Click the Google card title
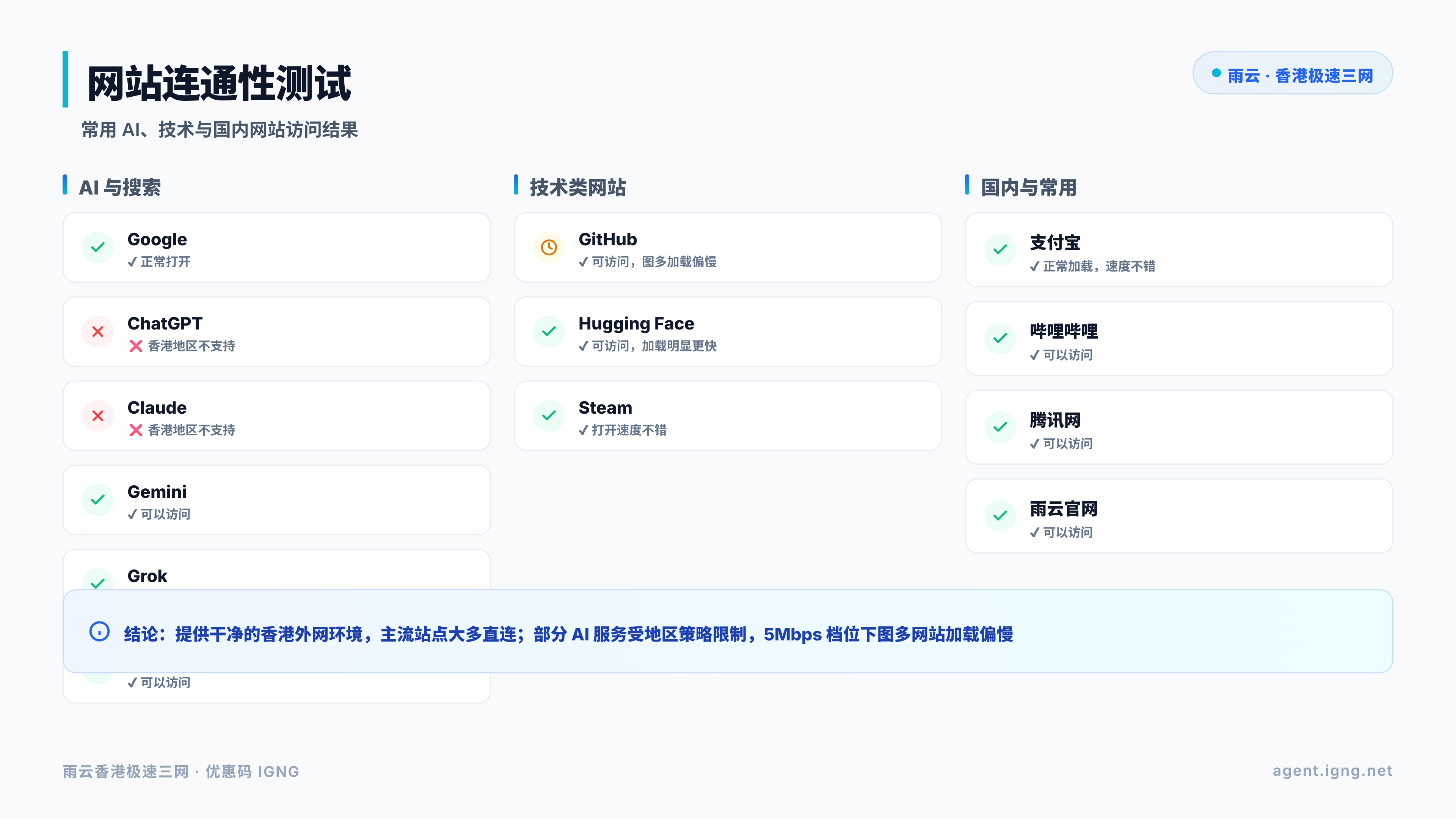Image resolution: width=1456 pixels, height=819 pixels. pos(157,240)
